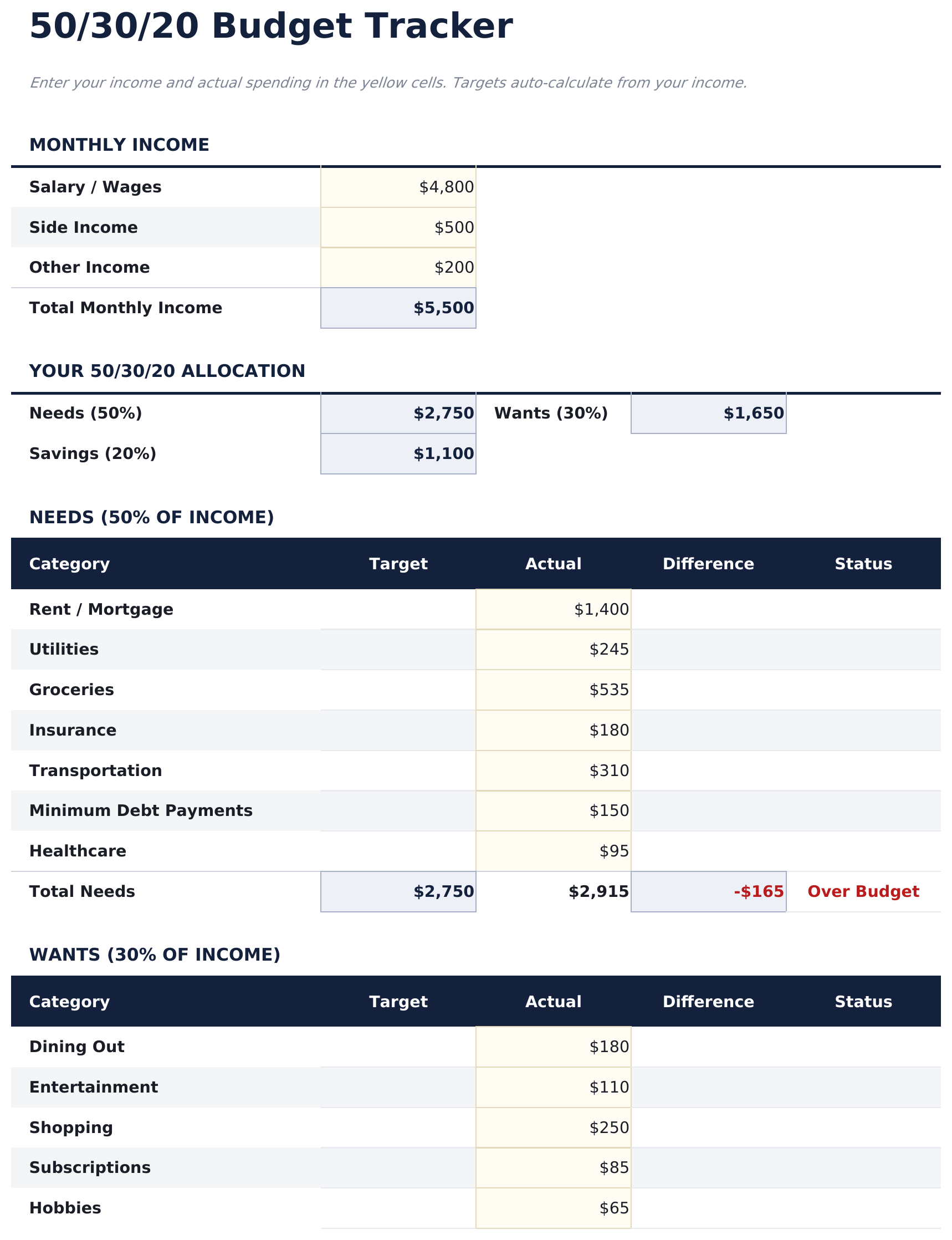This screenshot has height=1240, width=952.
Task: Click the Utilities actual $245 cell
Action: coord(553,650)
